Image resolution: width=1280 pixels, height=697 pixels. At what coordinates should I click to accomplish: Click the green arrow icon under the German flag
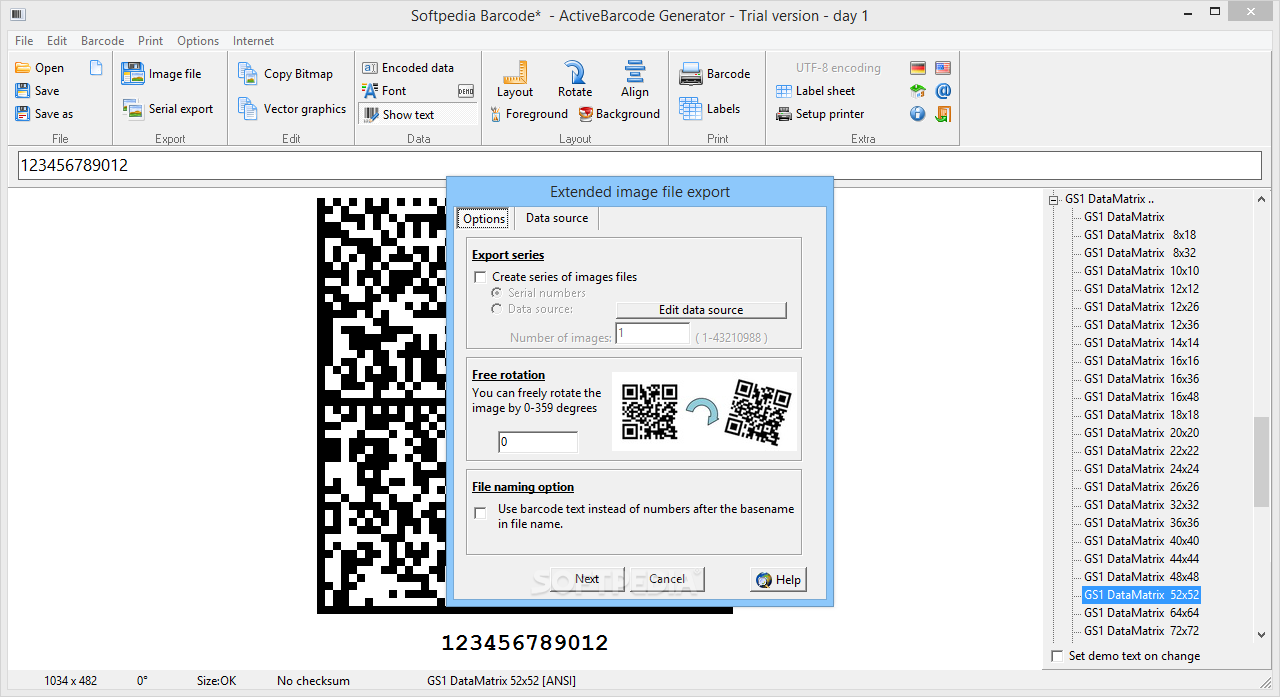tap(918, 91)
